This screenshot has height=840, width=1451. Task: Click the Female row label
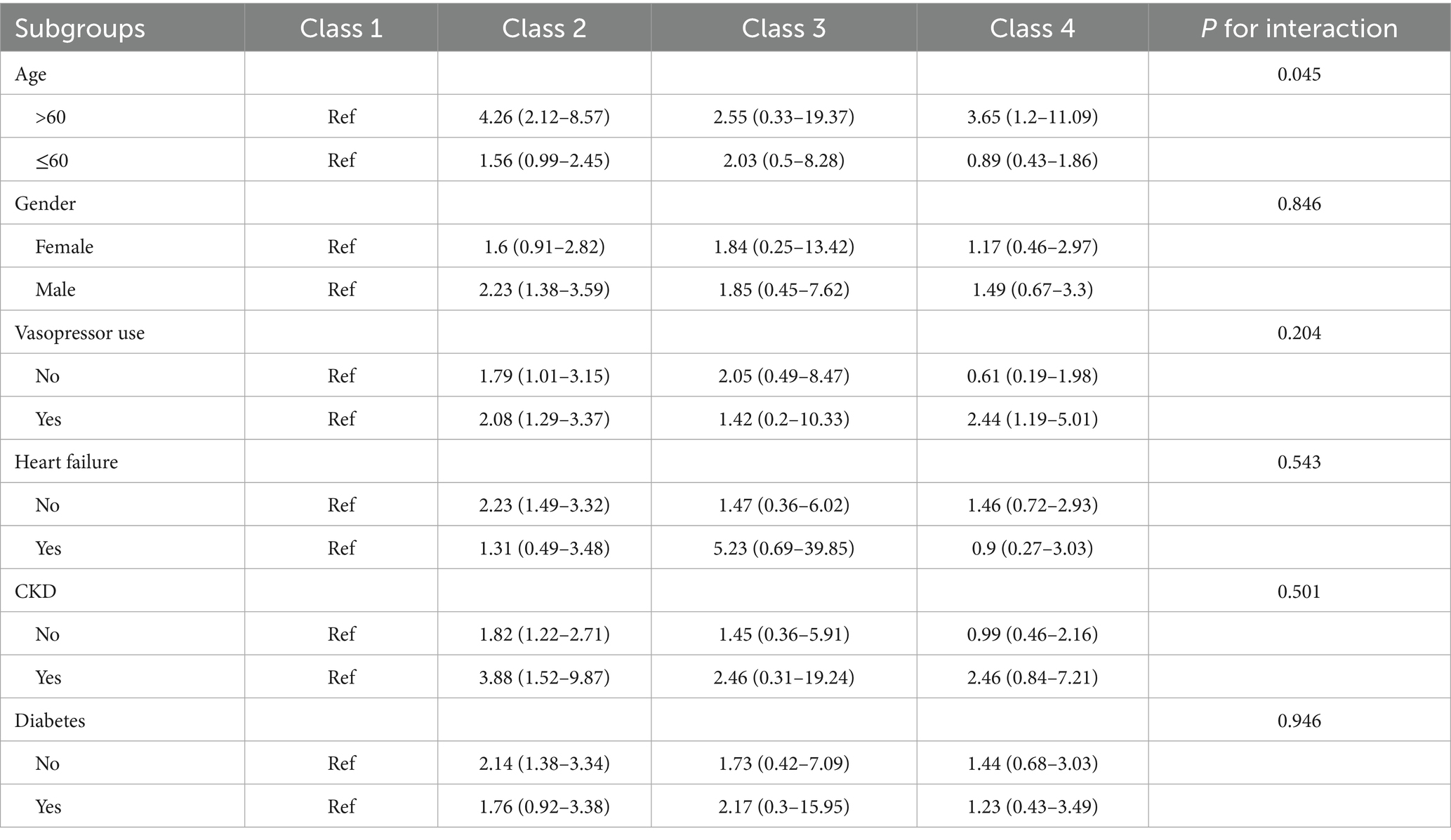pyautogui.click(x=64, y=246)
